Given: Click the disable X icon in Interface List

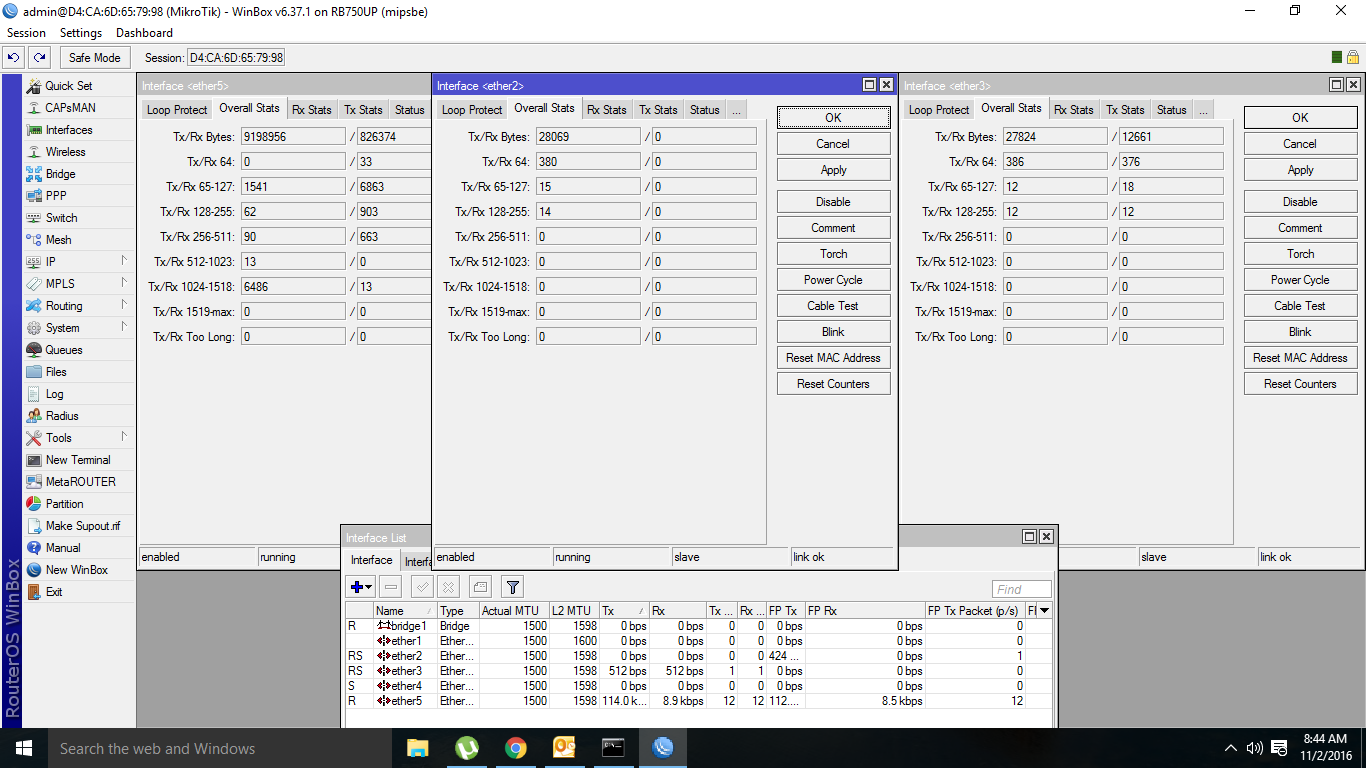Looking at the screenshot, I should point(450,587).
